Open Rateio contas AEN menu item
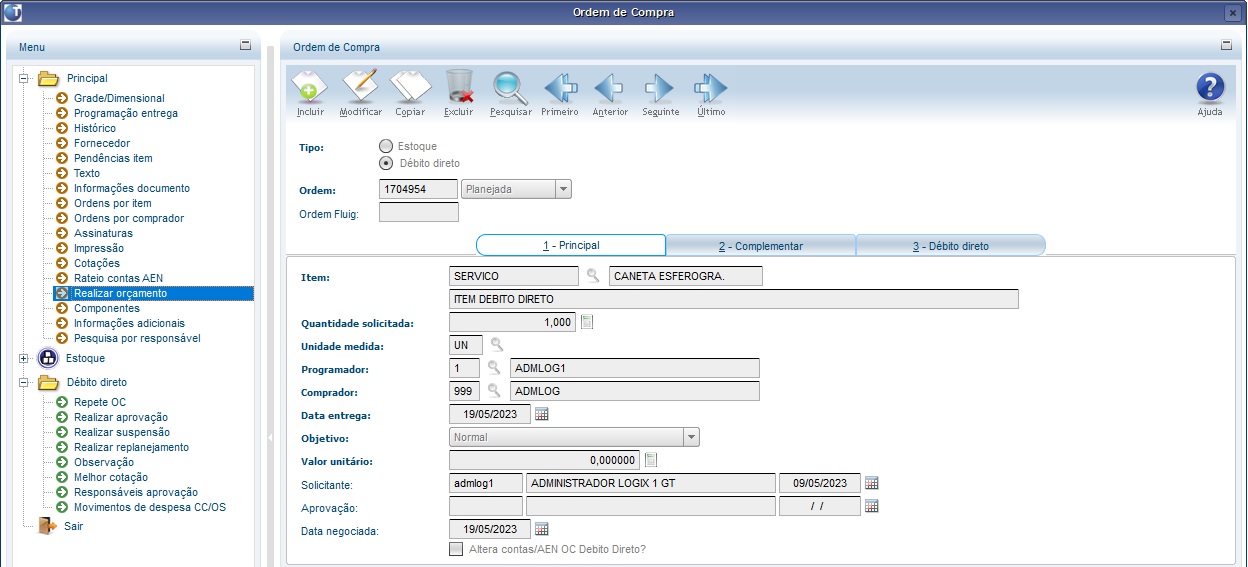 point(118,278)
